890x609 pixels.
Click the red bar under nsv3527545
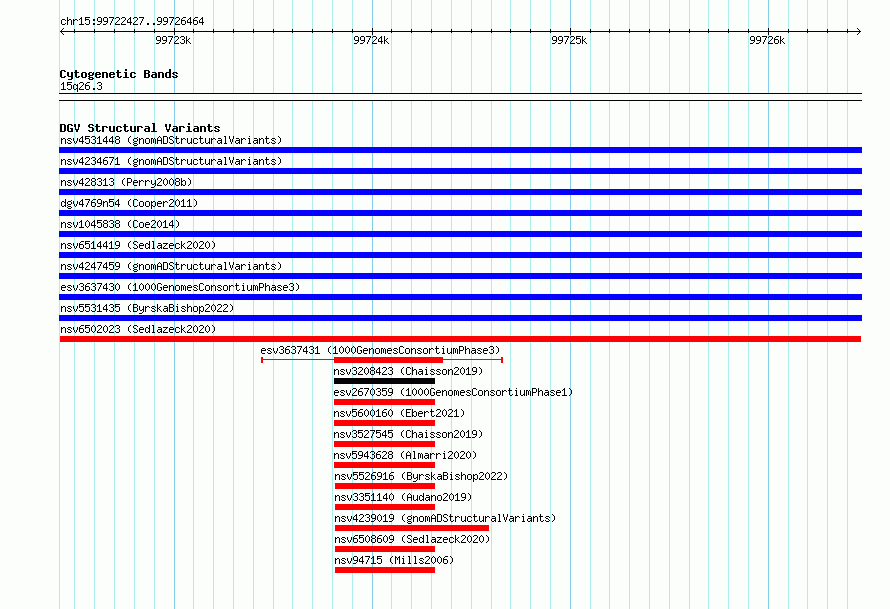point(384,444)
